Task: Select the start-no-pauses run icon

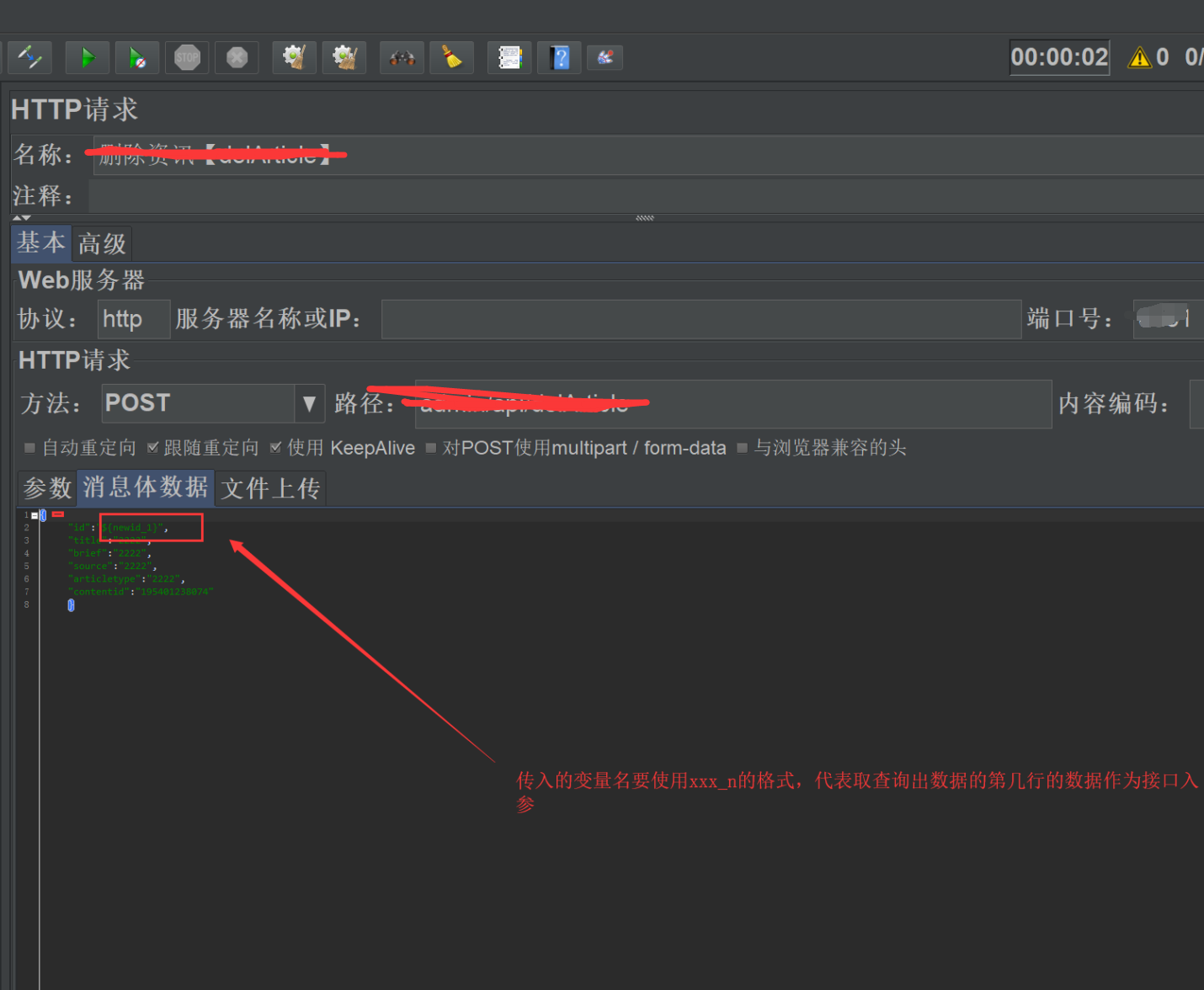Action: point(137,57)
